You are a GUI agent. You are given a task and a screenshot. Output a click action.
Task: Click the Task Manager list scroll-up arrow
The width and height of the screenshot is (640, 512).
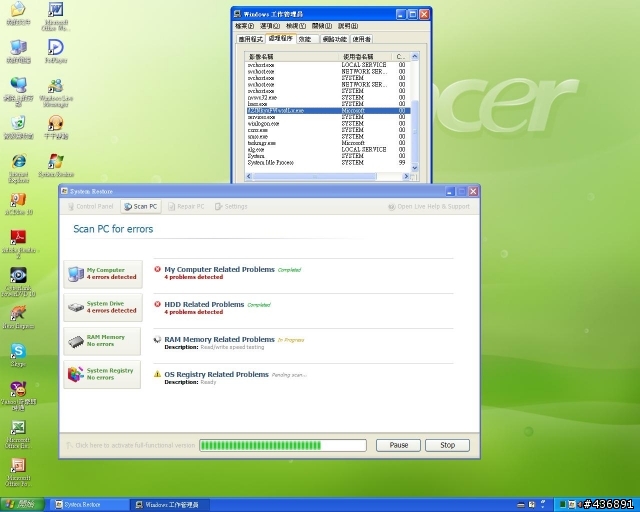415,57
